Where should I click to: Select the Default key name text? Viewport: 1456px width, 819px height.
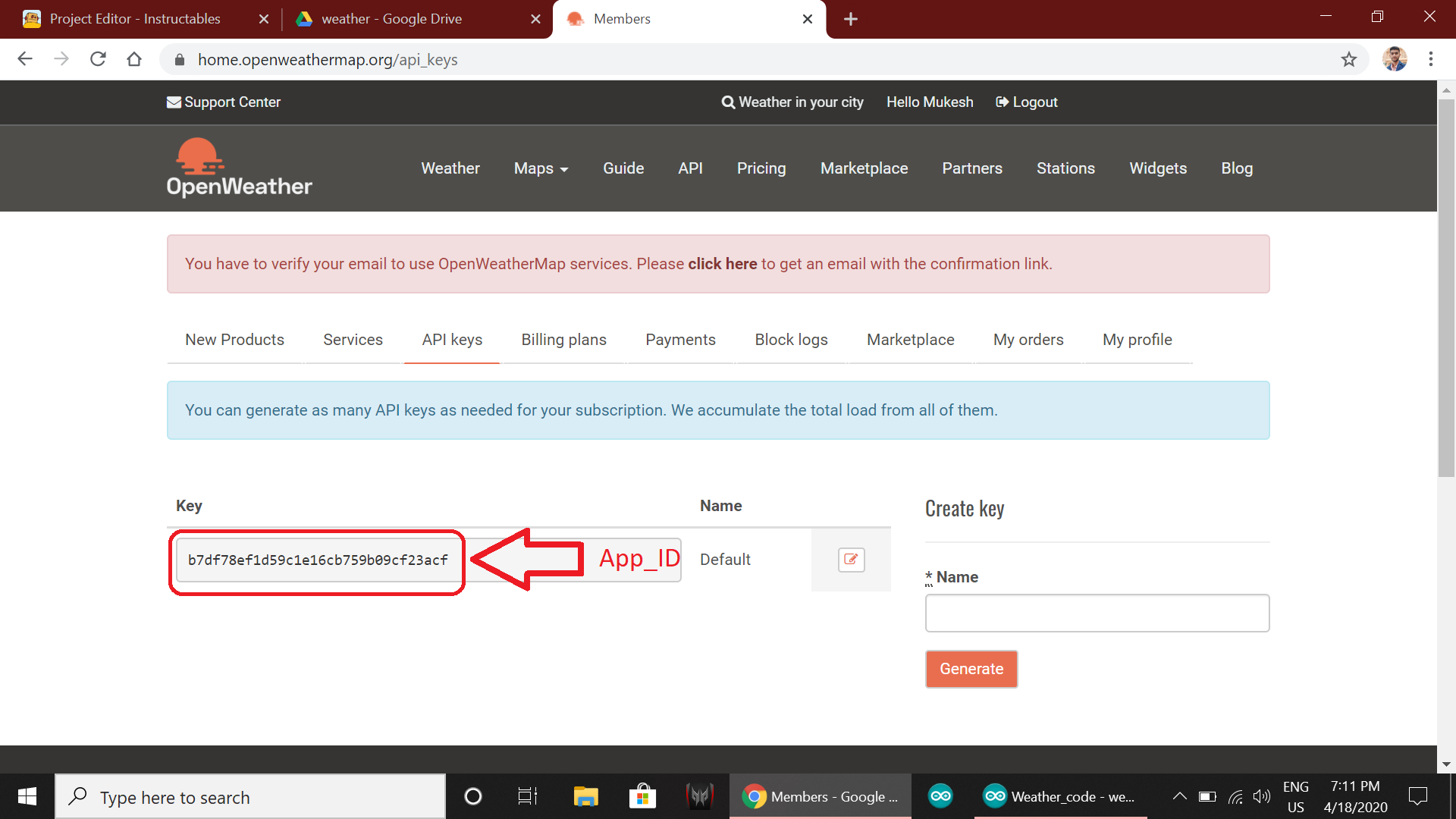[725, 560]
